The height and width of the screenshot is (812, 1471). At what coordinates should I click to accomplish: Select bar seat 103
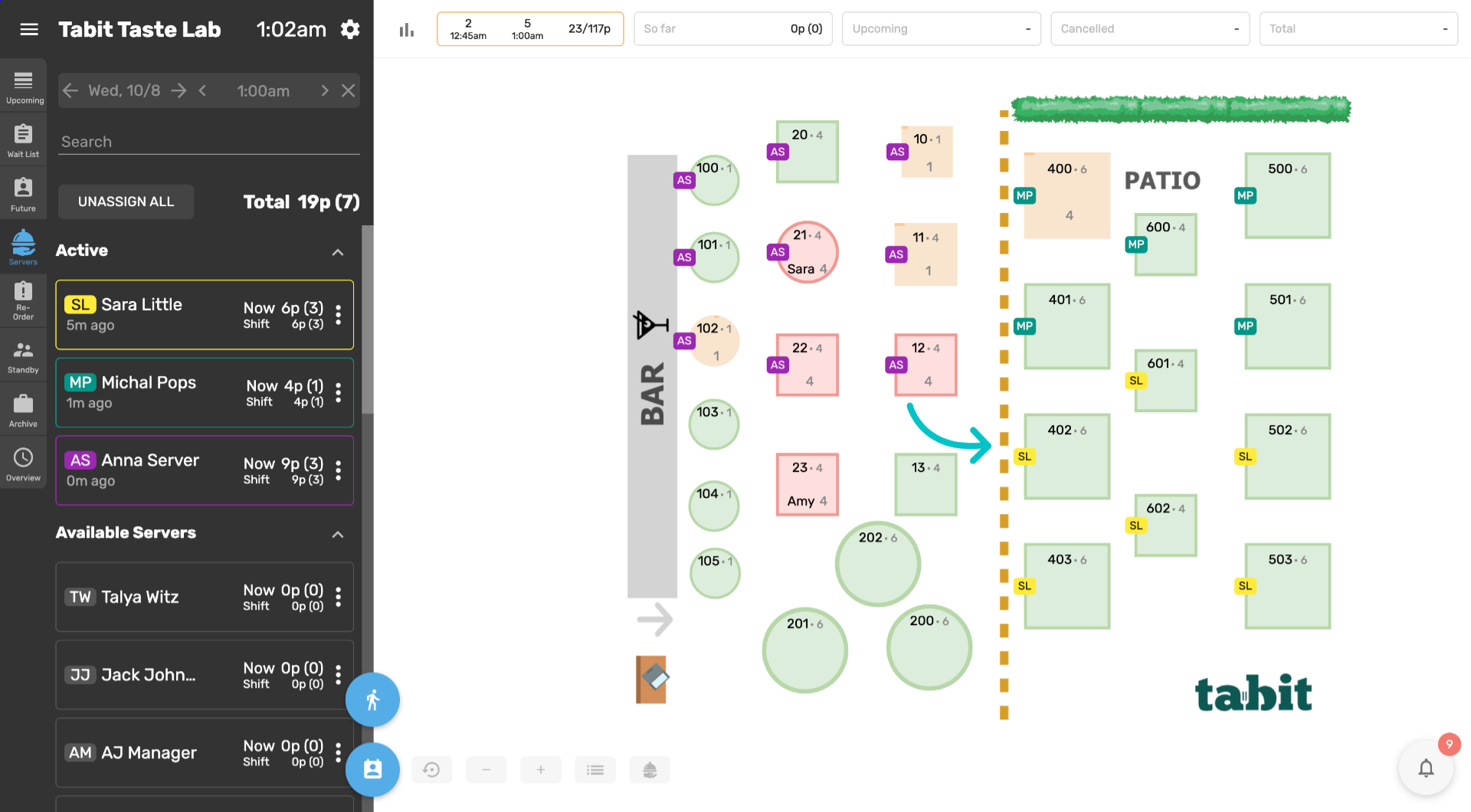[x=714, y=424]
